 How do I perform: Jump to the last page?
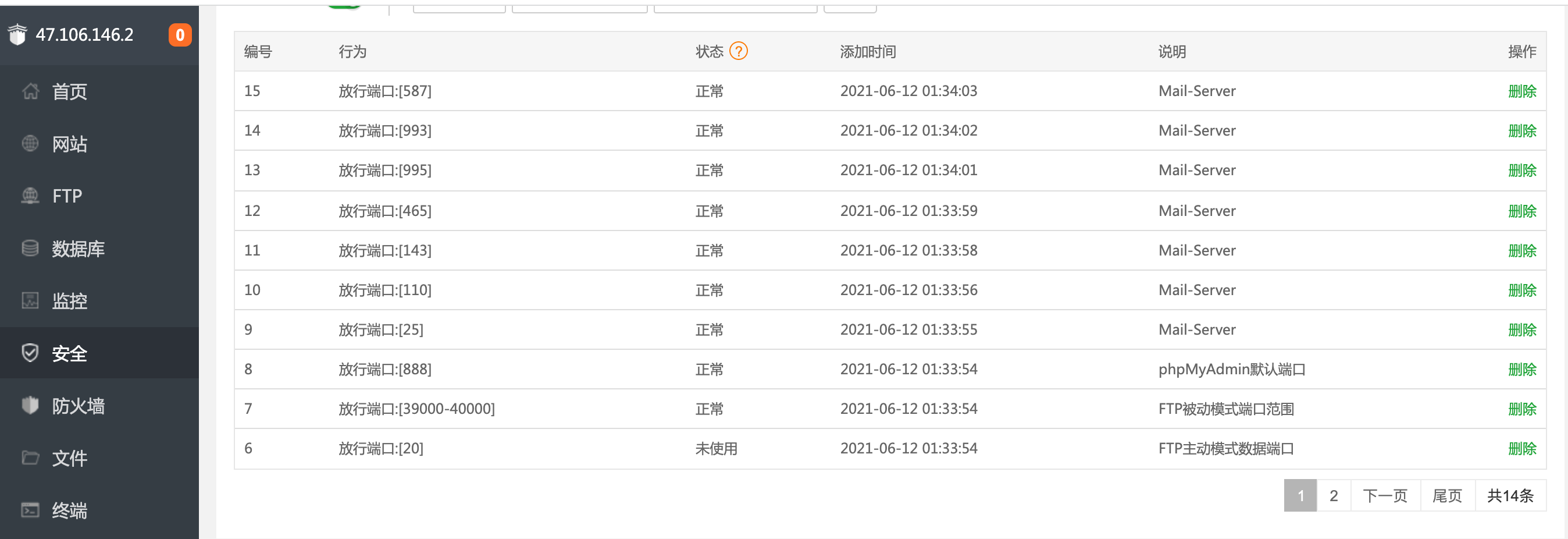1447,496
